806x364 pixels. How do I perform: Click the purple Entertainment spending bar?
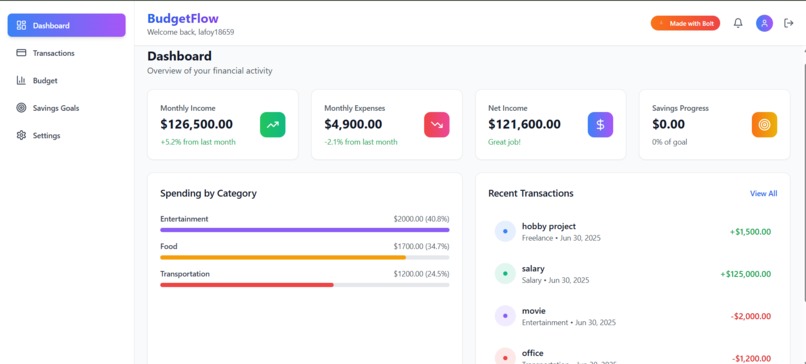coord(305,230)
